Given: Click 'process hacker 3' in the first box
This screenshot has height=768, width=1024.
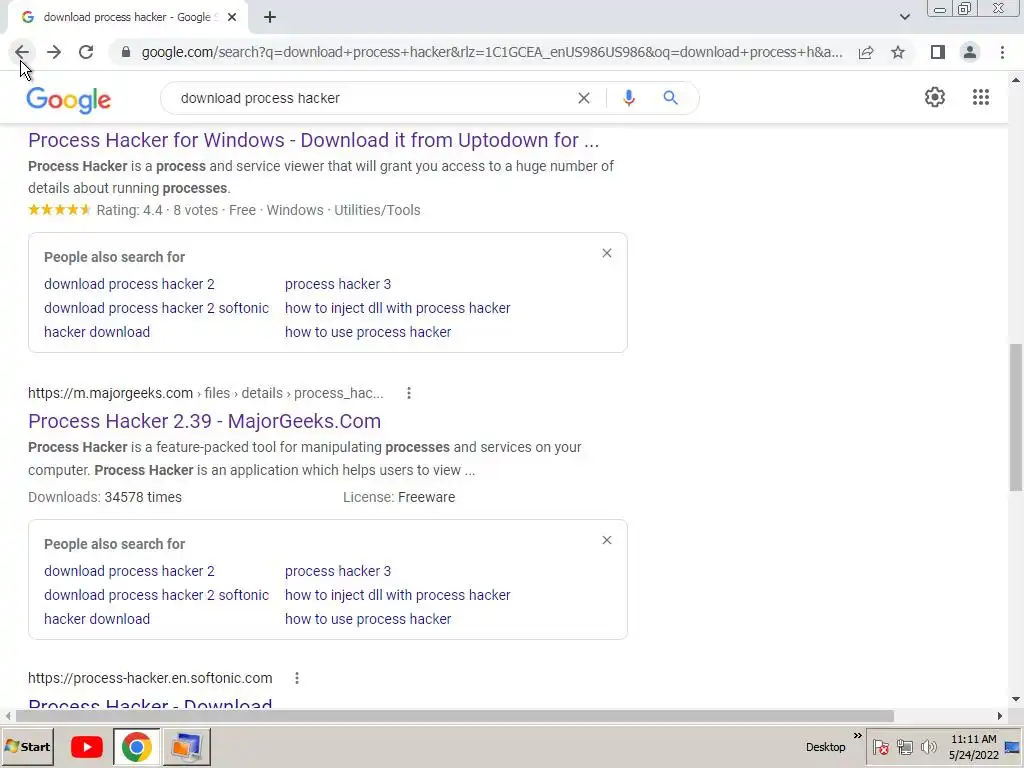Looking at the screenshot, I should pyautogui.click(x=338, y=284).
